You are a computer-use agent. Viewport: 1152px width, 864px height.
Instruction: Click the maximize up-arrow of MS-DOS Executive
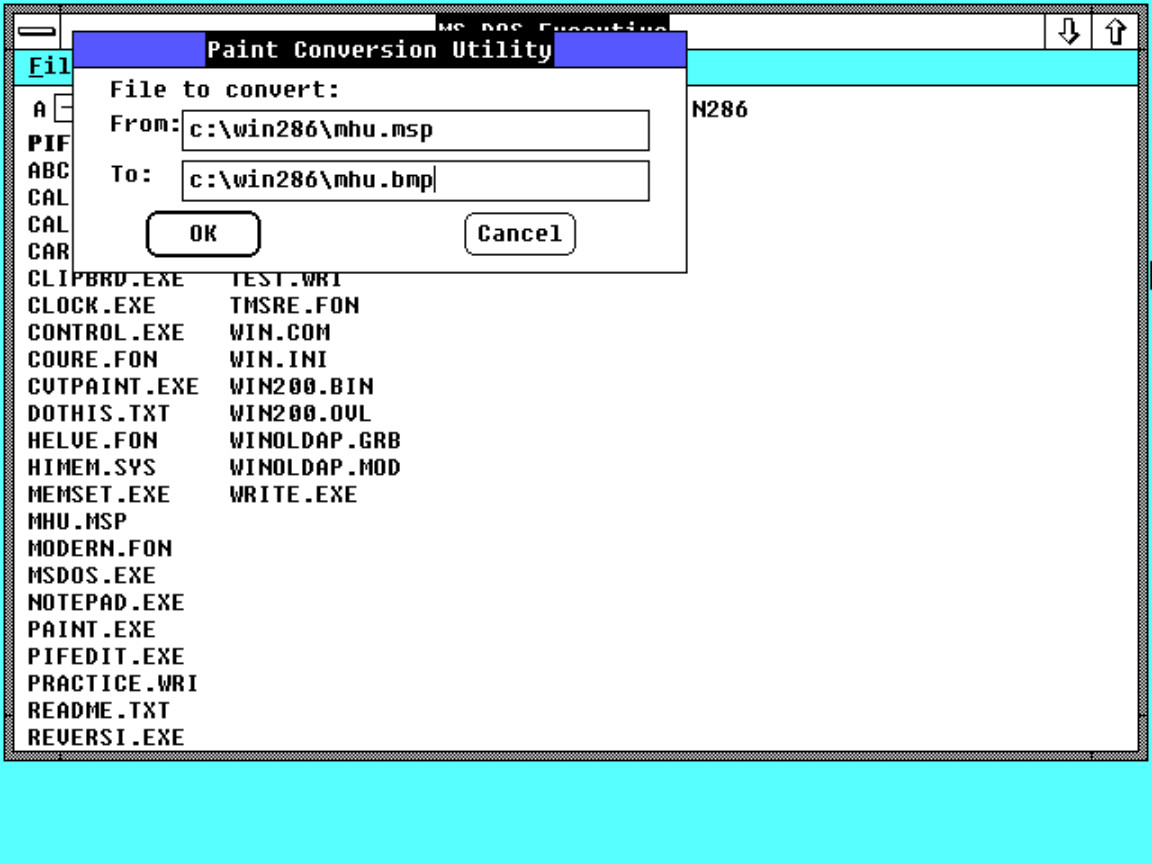(1115, 32)
